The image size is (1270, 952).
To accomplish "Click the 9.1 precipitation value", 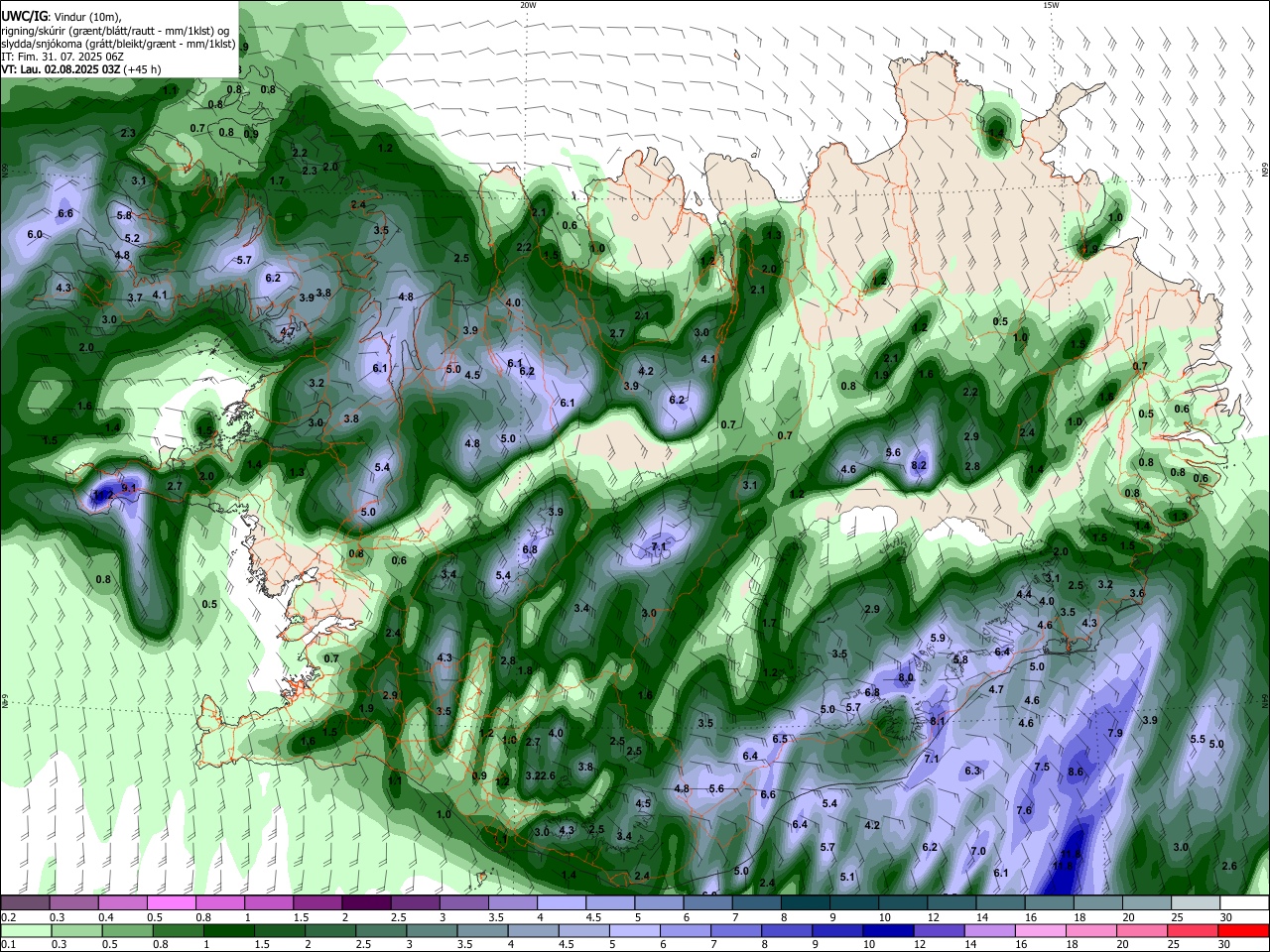I will click(129, 488).
